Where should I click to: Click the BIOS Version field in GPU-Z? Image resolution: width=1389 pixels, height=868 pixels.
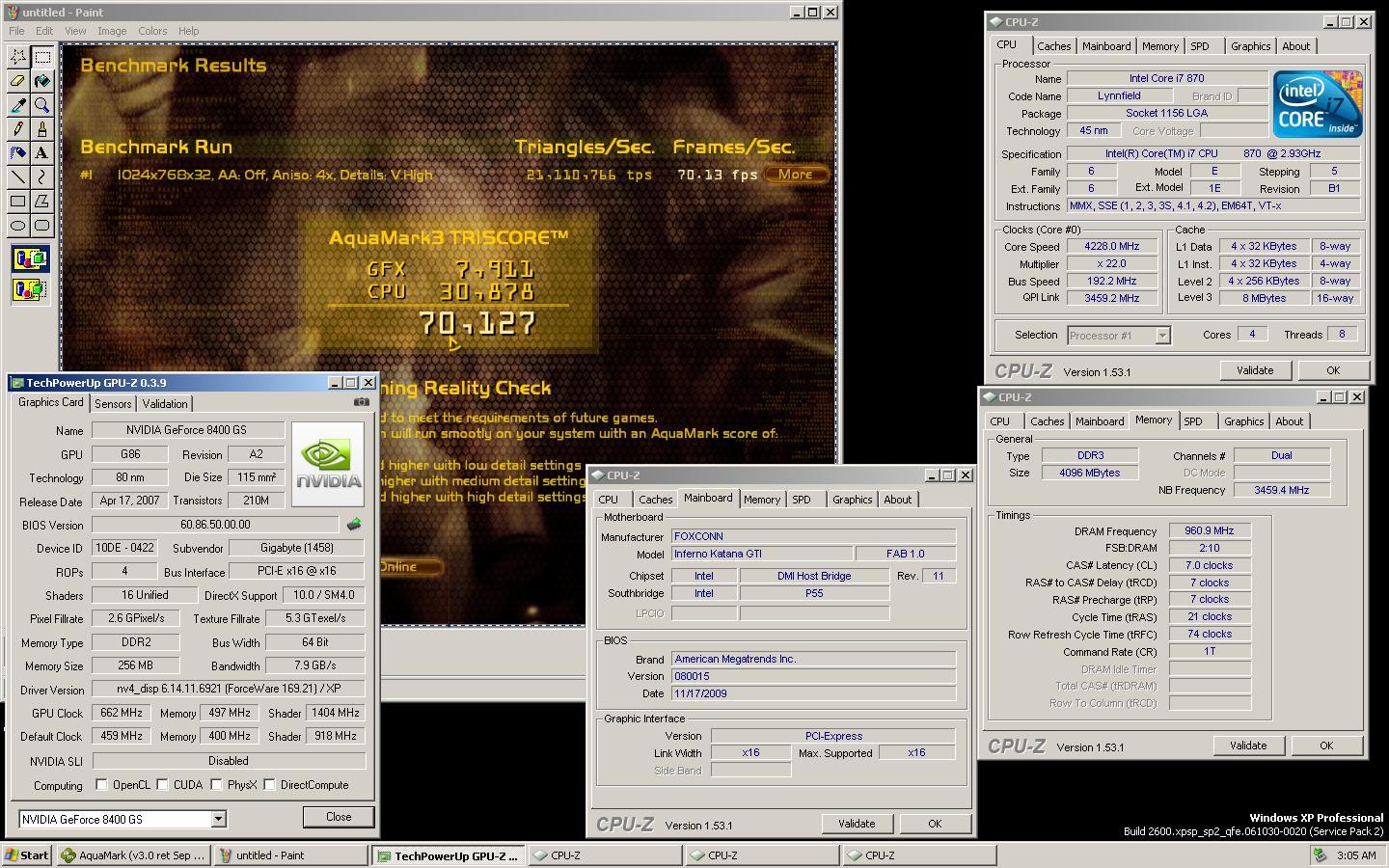pos(216,525)
